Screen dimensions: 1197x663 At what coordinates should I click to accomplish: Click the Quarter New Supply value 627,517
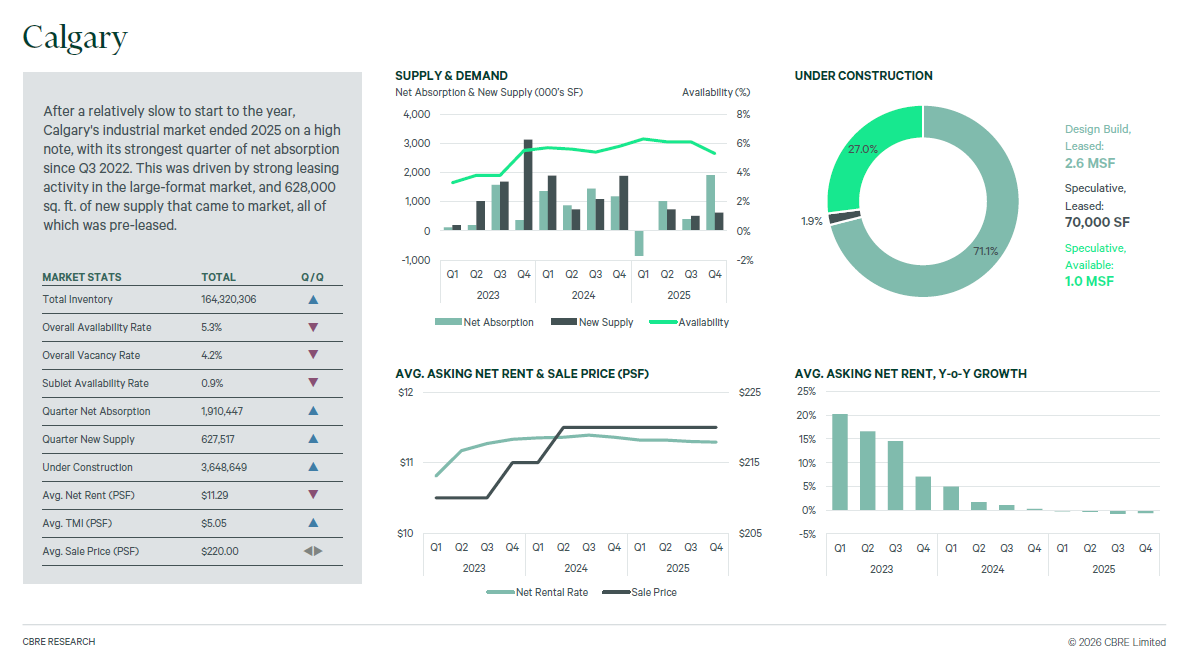(218, 439)
